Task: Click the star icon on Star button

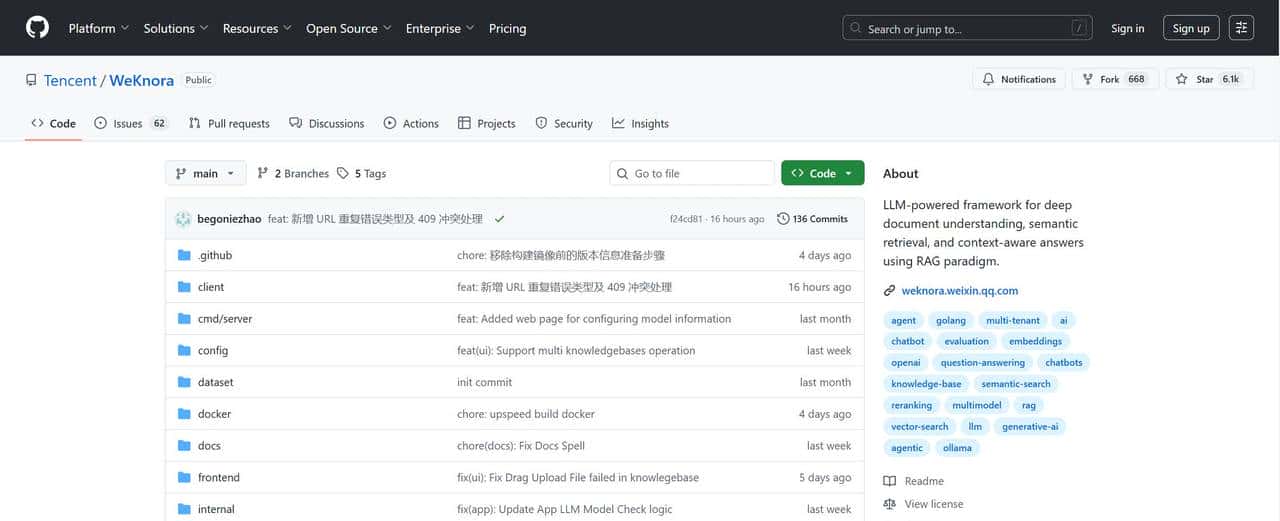Action: (1182, 79)
